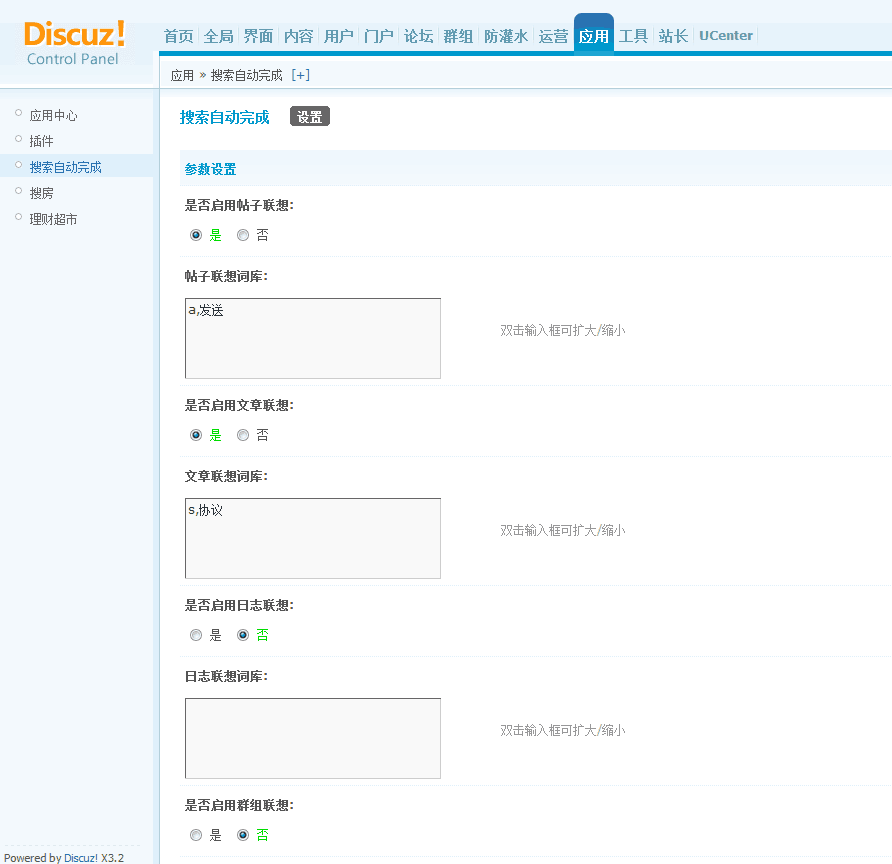Open the 工具 section
892x864 pixels.
click(x=633, y=35)
